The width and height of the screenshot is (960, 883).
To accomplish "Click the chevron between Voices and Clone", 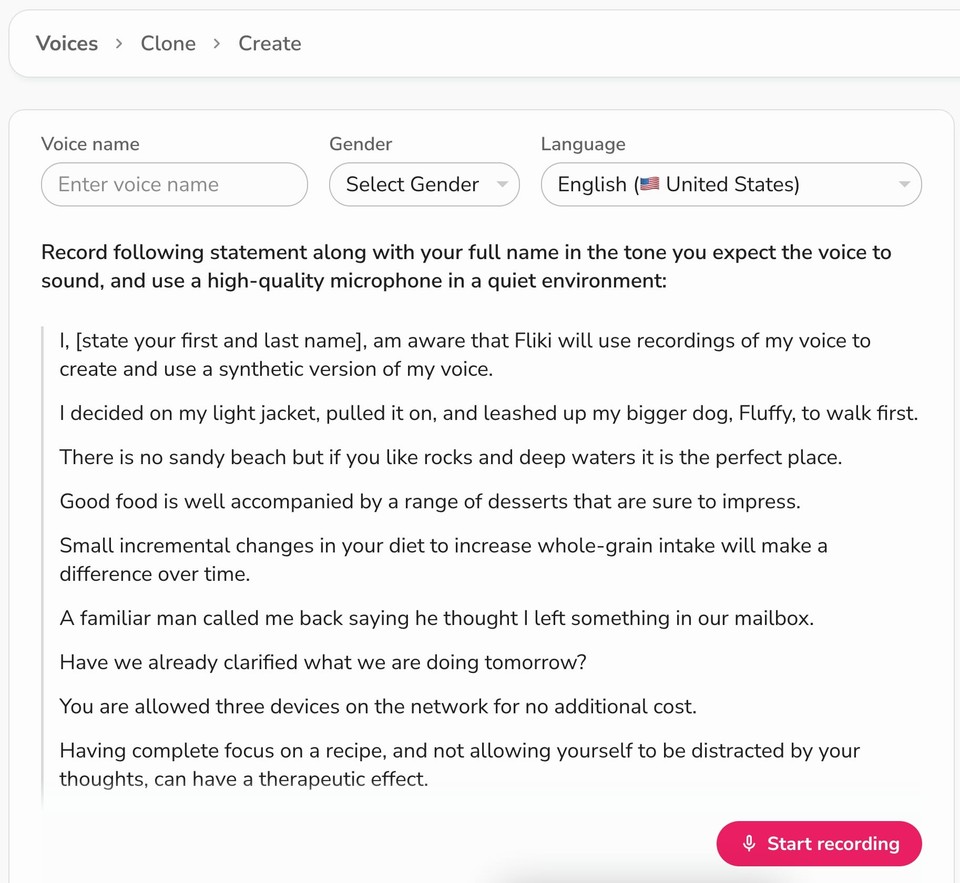I will coord(119,44).
